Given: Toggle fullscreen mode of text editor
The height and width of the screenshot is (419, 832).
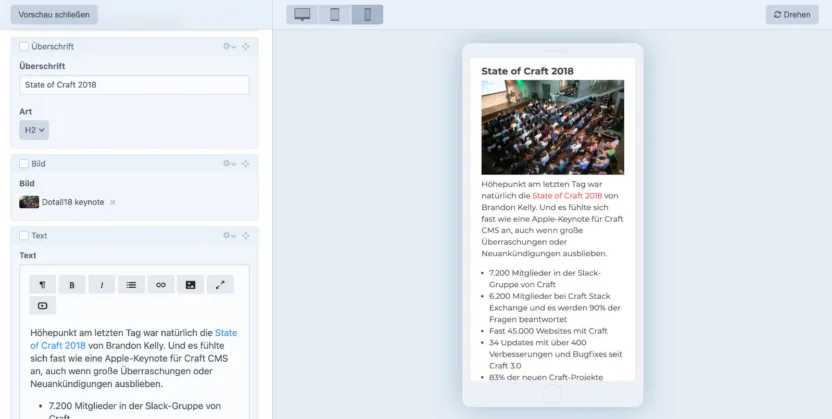Looking at the screenshot, I should (220, 285).
